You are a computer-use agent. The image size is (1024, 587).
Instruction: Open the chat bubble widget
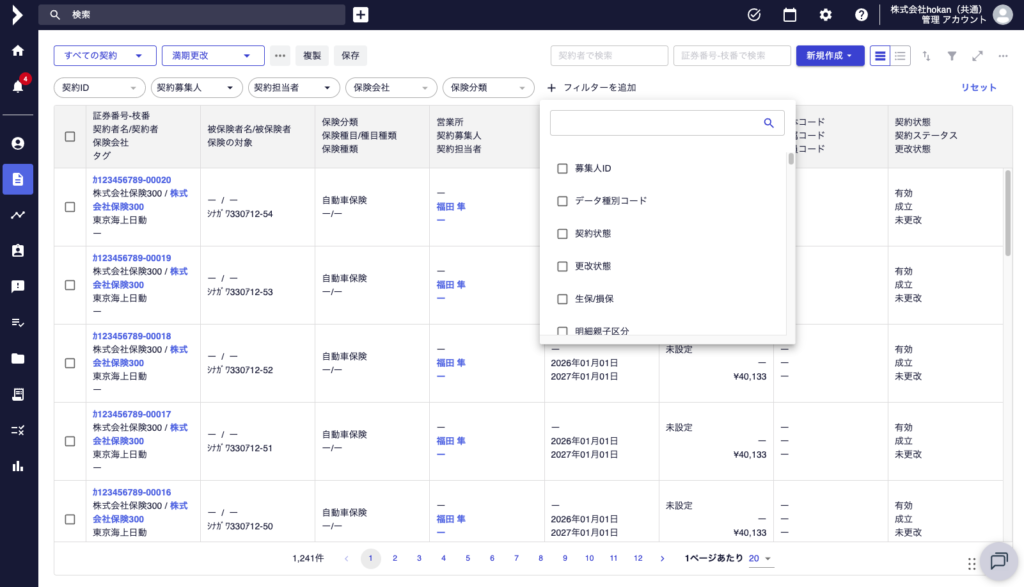pyautogui.click(x=997, y=561)
